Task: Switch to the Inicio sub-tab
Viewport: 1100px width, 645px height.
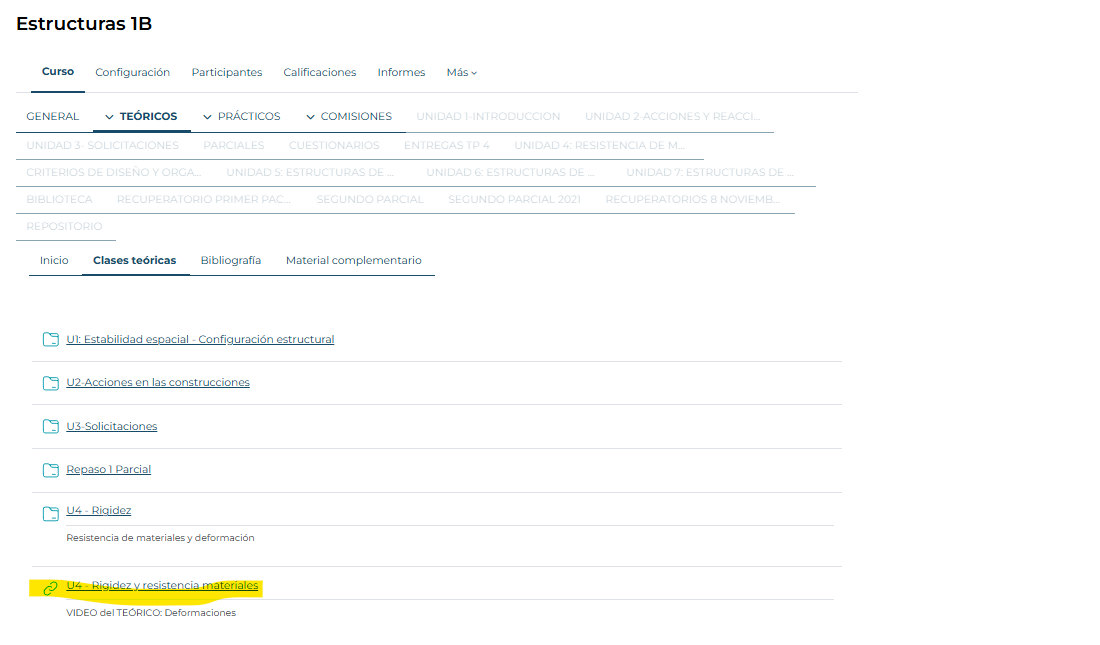Action: (x=54, y=260)
